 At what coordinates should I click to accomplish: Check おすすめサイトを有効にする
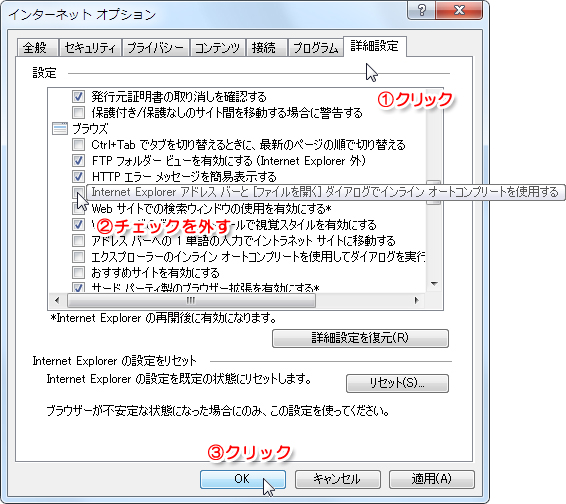click(78, 273)
